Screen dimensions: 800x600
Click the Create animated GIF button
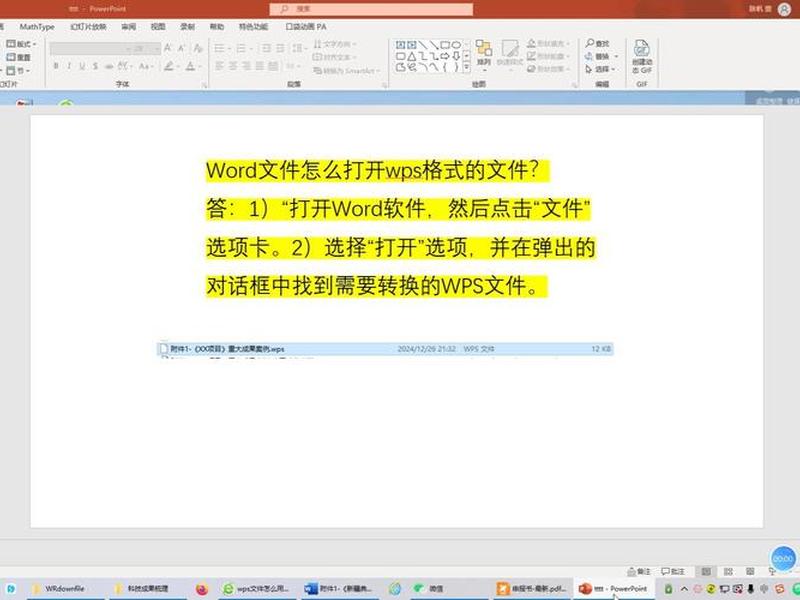coord(641,56)
